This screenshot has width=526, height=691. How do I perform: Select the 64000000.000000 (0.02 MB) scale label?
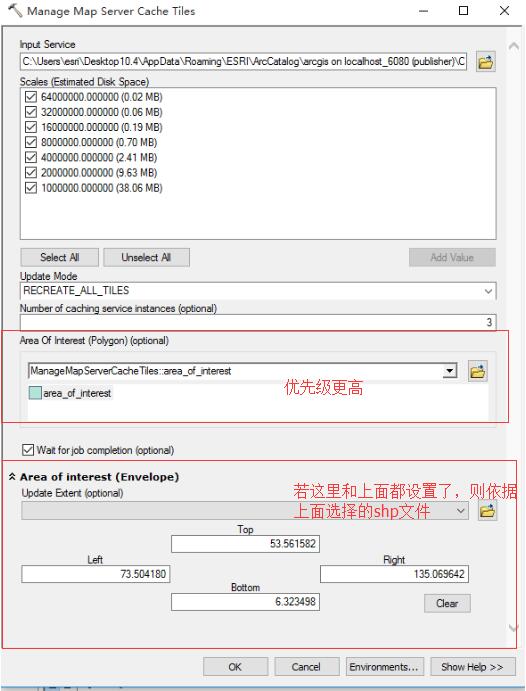click(102, 97)
